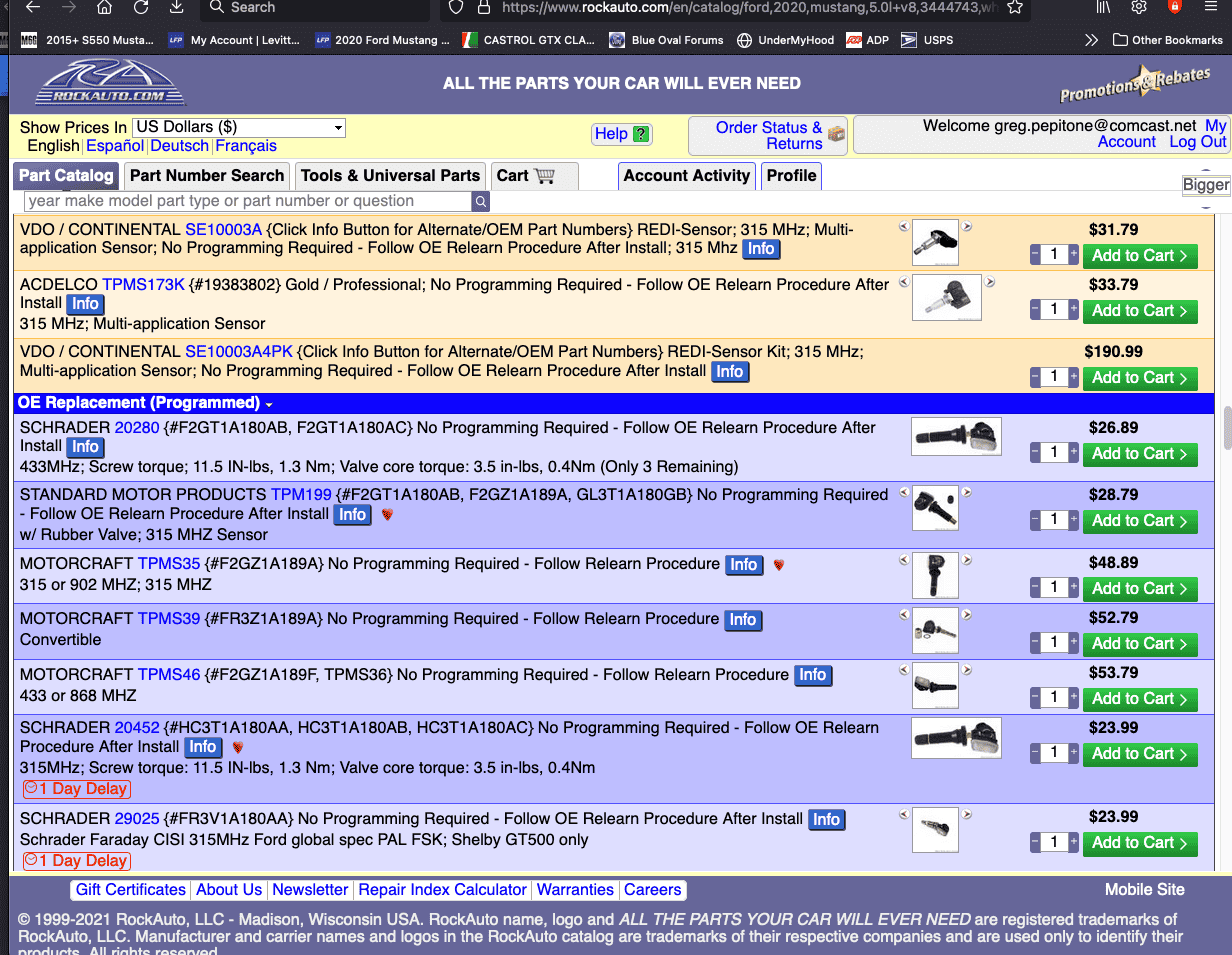The width and height of the screenshot is (1232, 955).
Task: Add SCHRADER 29025 at $23.99 to cart
Action: 1140,843
